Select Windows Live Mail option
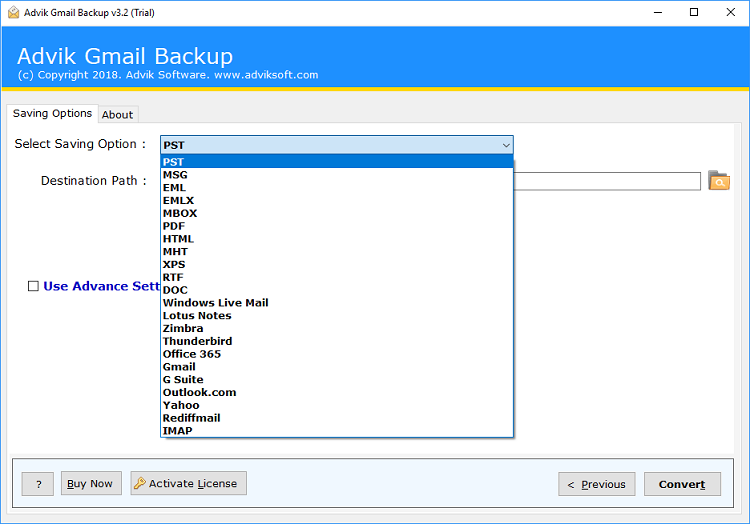The image size is (750, 524). click(x=337, y=303)
